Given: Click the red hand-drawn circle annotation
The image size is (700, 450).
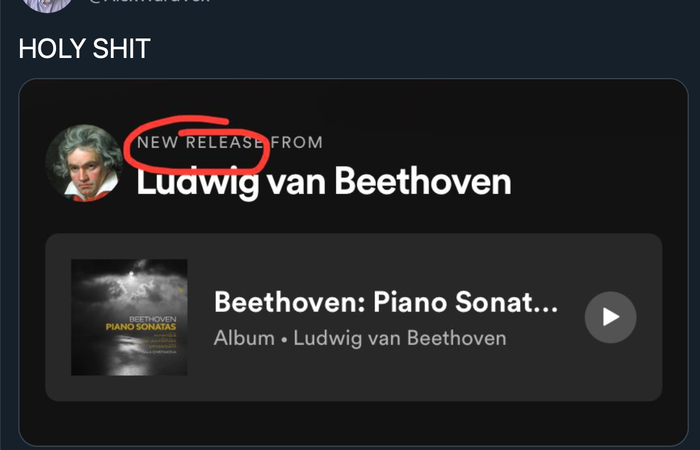Looking at the screenshot, I should (x=196, y=145).
